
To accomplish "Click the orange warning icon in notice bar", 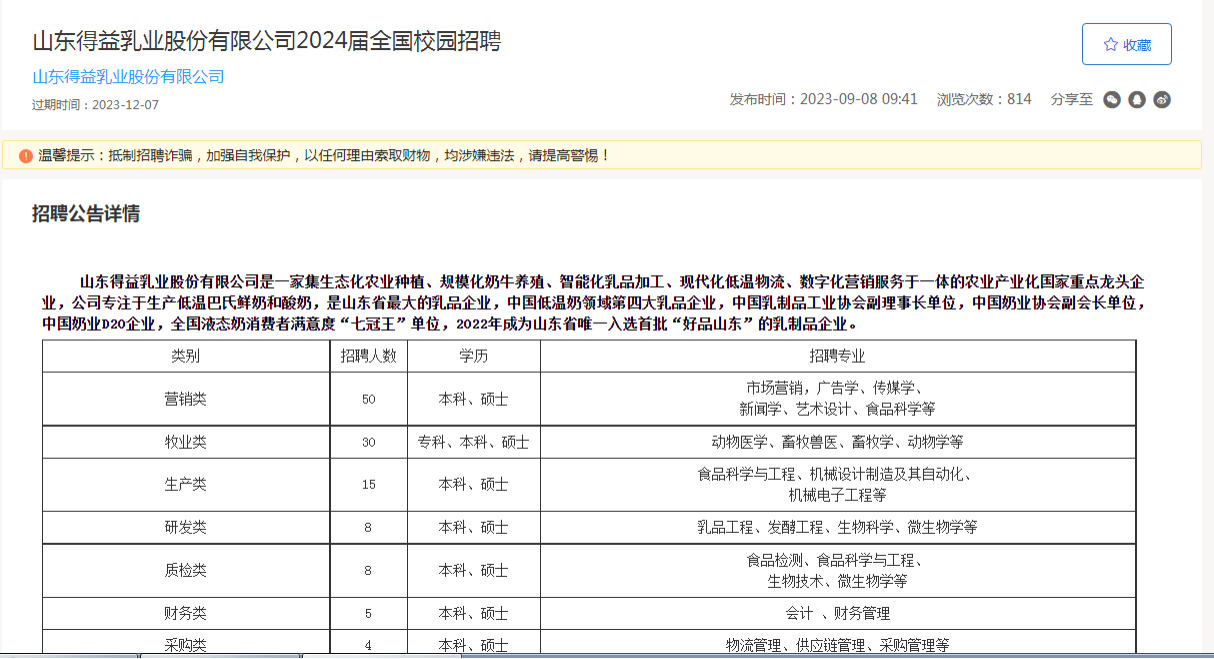I will point(25,156).
